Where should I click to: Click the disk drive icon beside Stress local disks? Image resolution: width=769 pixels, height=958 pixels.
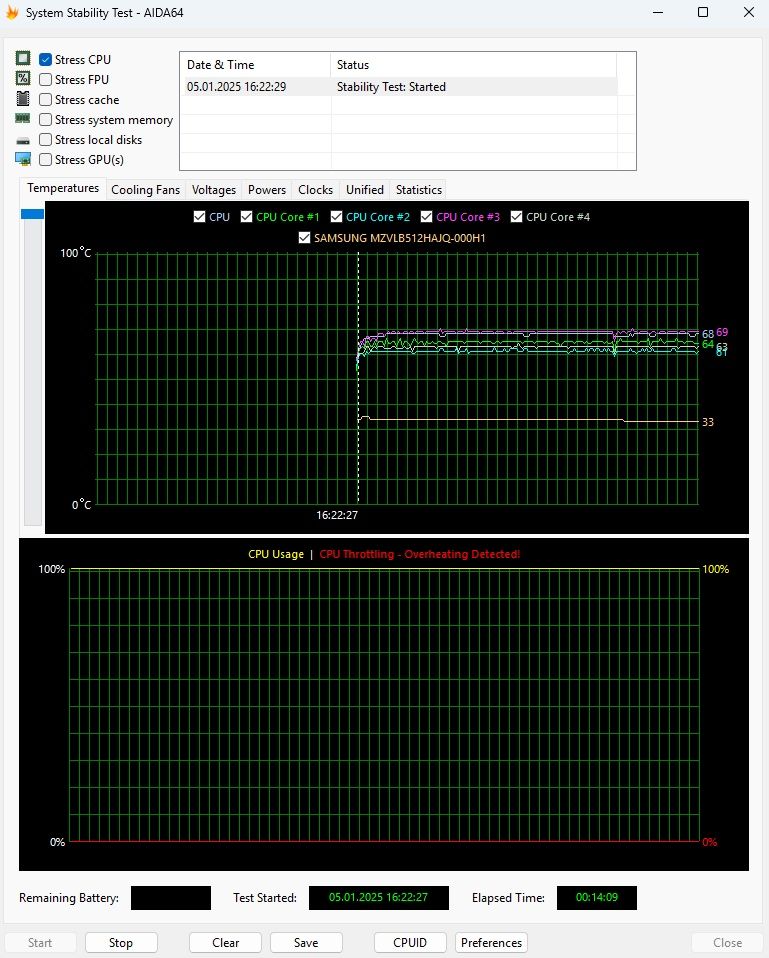23,141
